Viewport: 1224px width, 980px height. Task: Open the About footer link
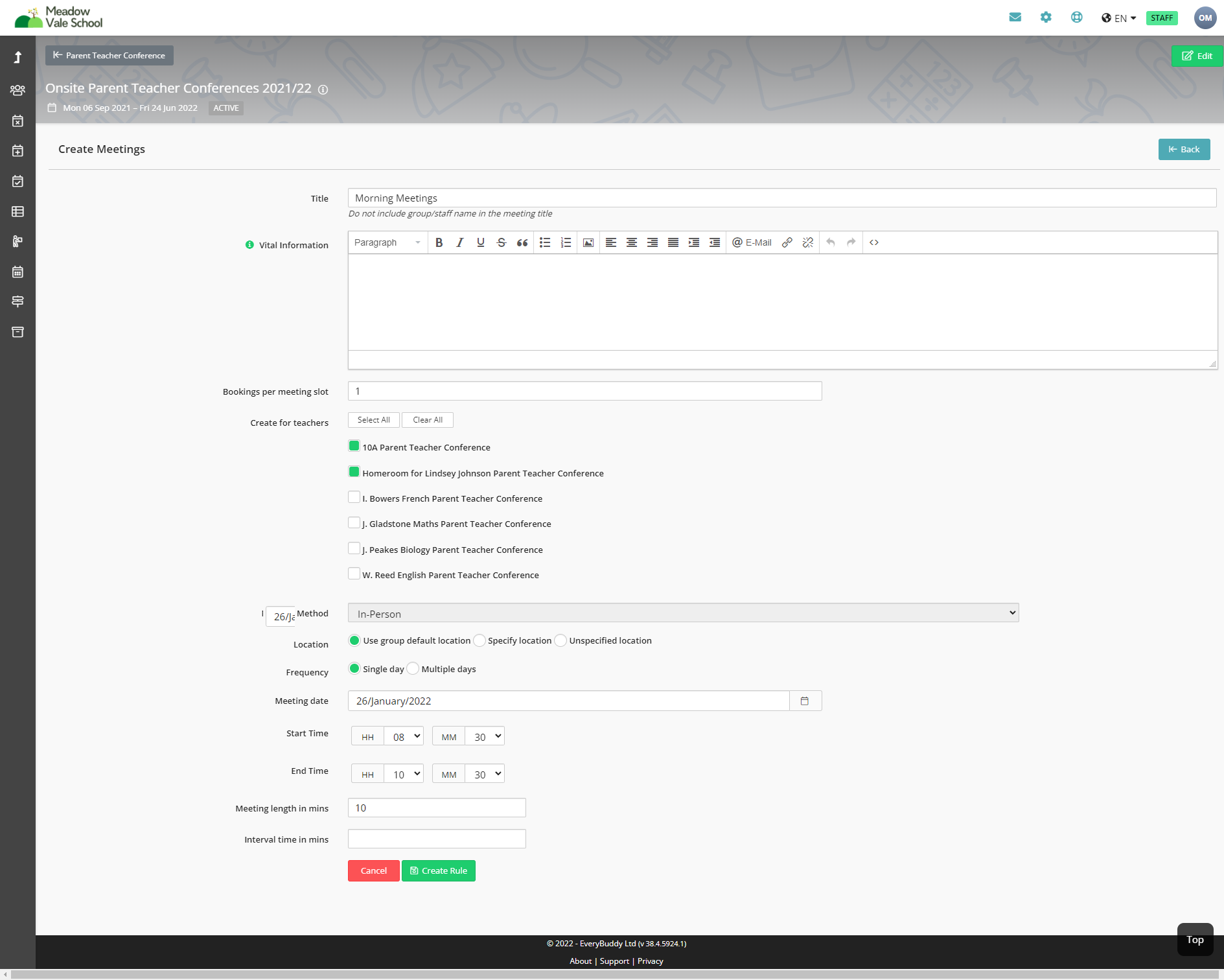[x=581, y=961]
